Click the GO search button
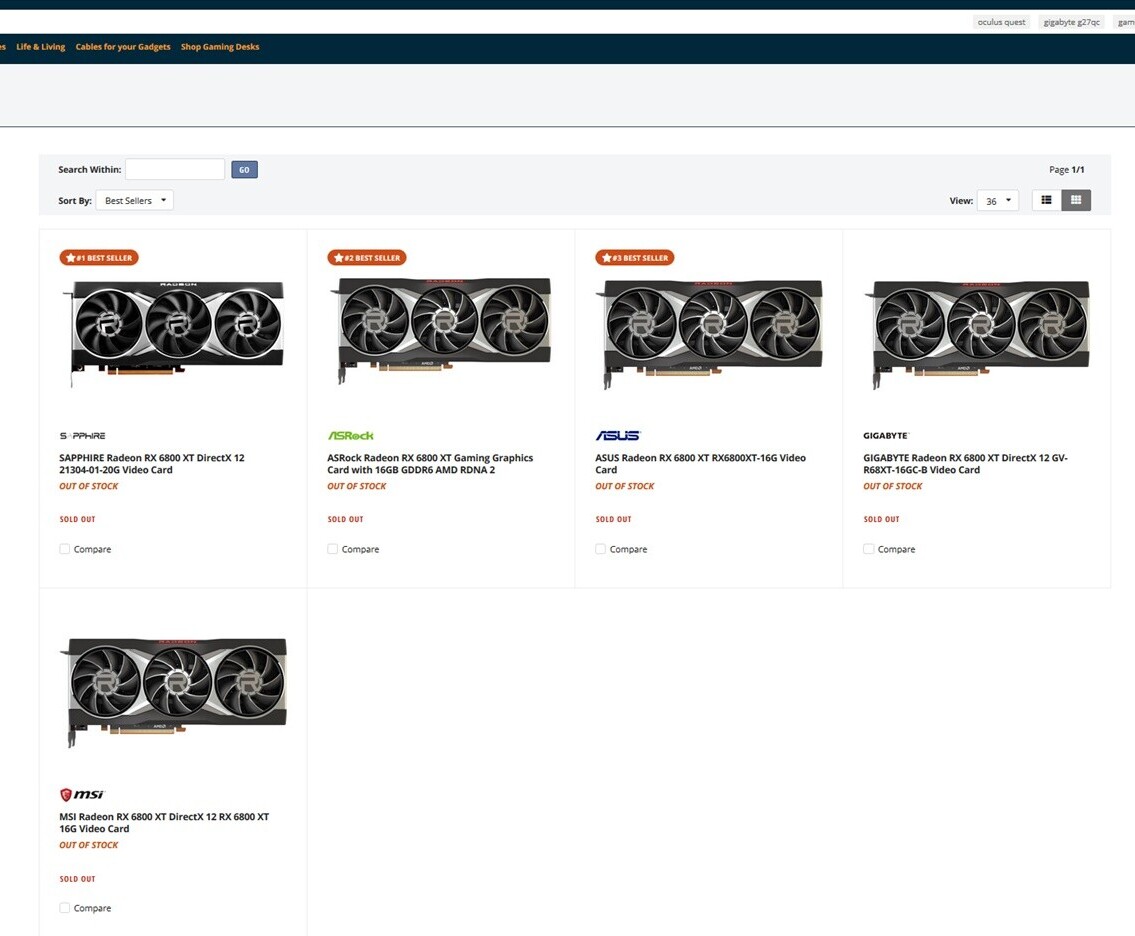 245,169
